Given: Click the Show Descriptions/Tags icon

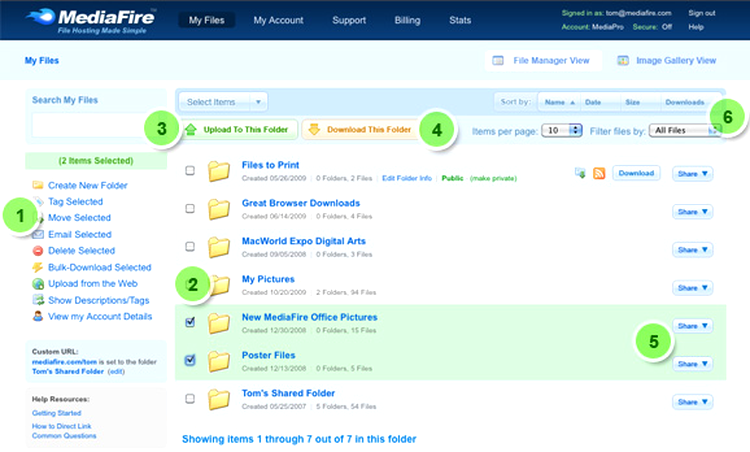Looking at the screenshot, I should [x=38, y=300].
